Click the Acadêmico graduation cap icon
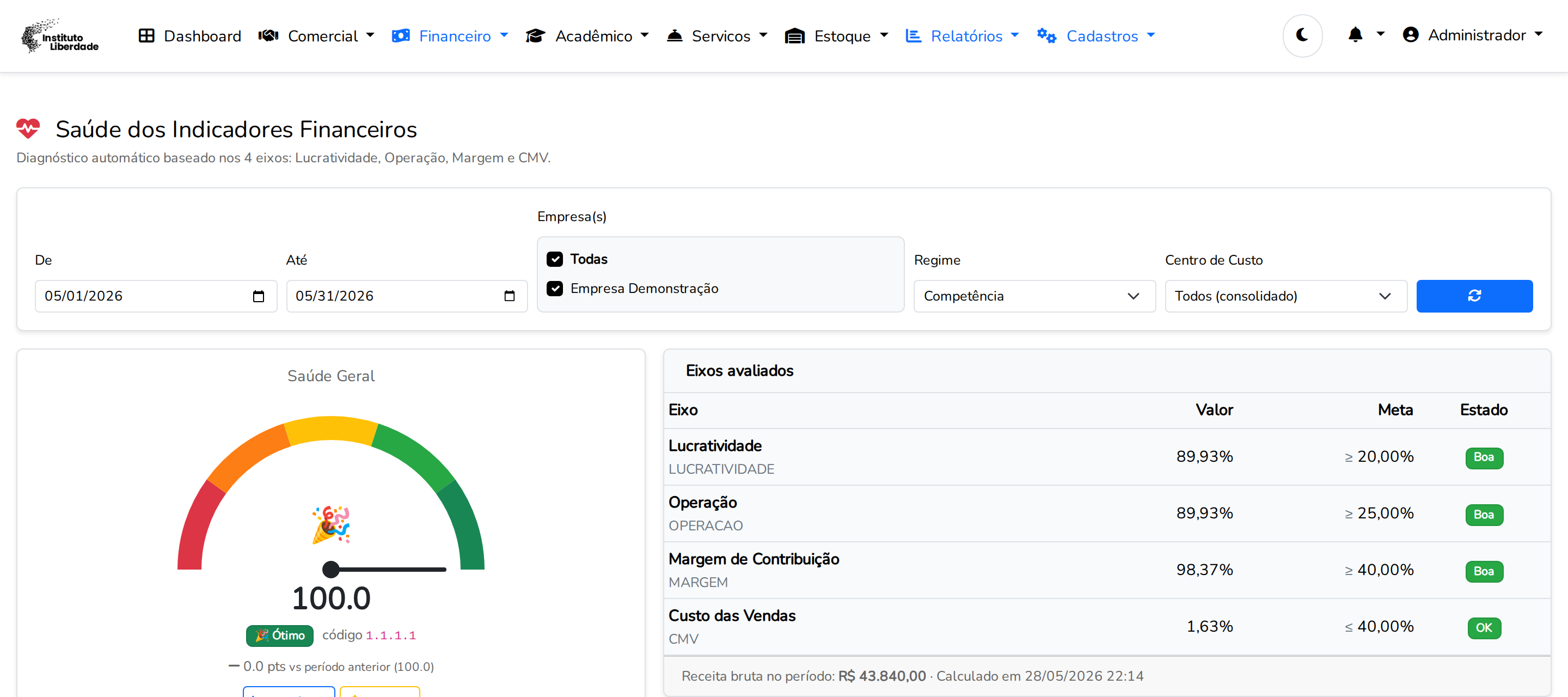1568x697 pixels. [x=535, y=36]
